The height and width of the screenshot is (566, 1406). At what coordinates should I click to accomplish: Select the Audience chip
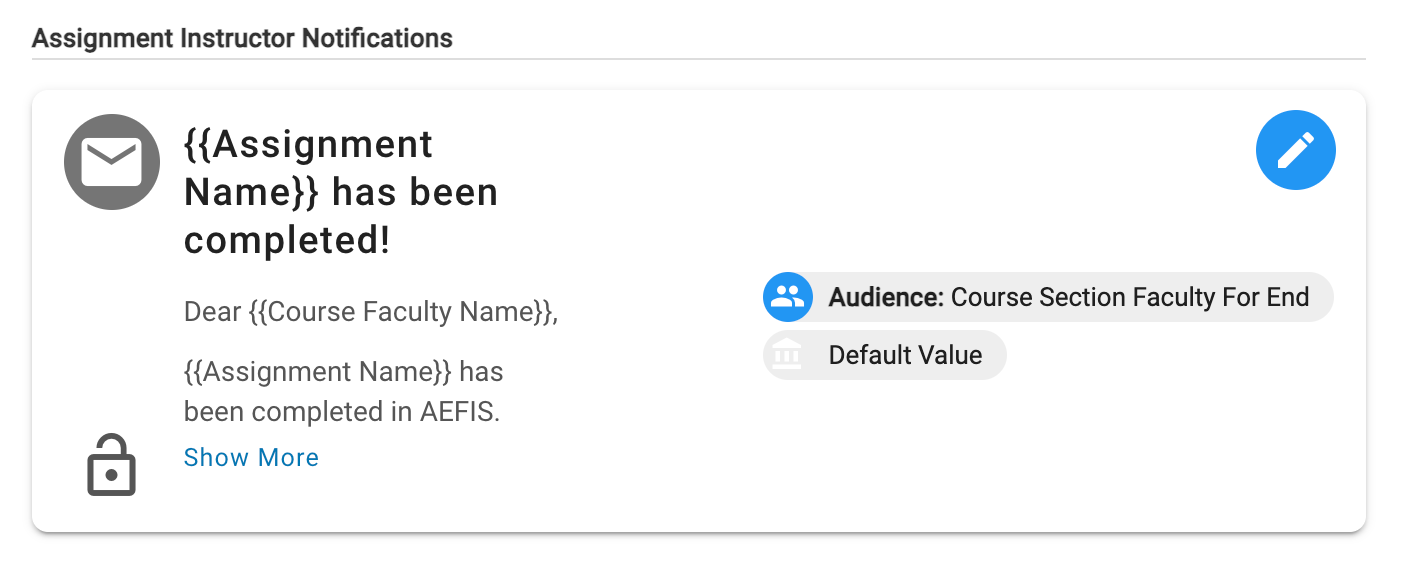click(1048, 297)
